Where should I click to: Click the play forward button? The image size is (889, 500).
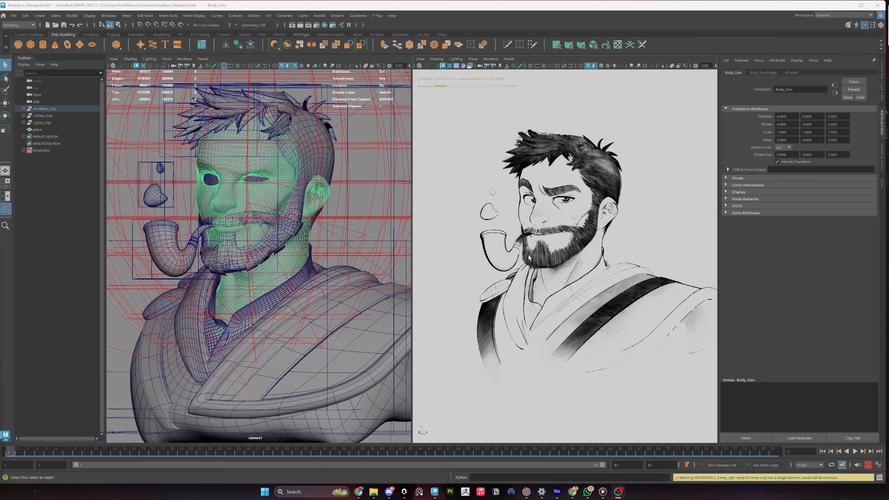coord(854,451)
